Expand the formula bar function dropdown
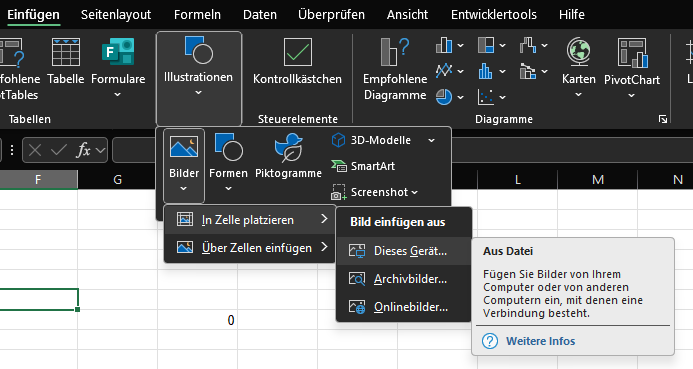 (100, 151)
